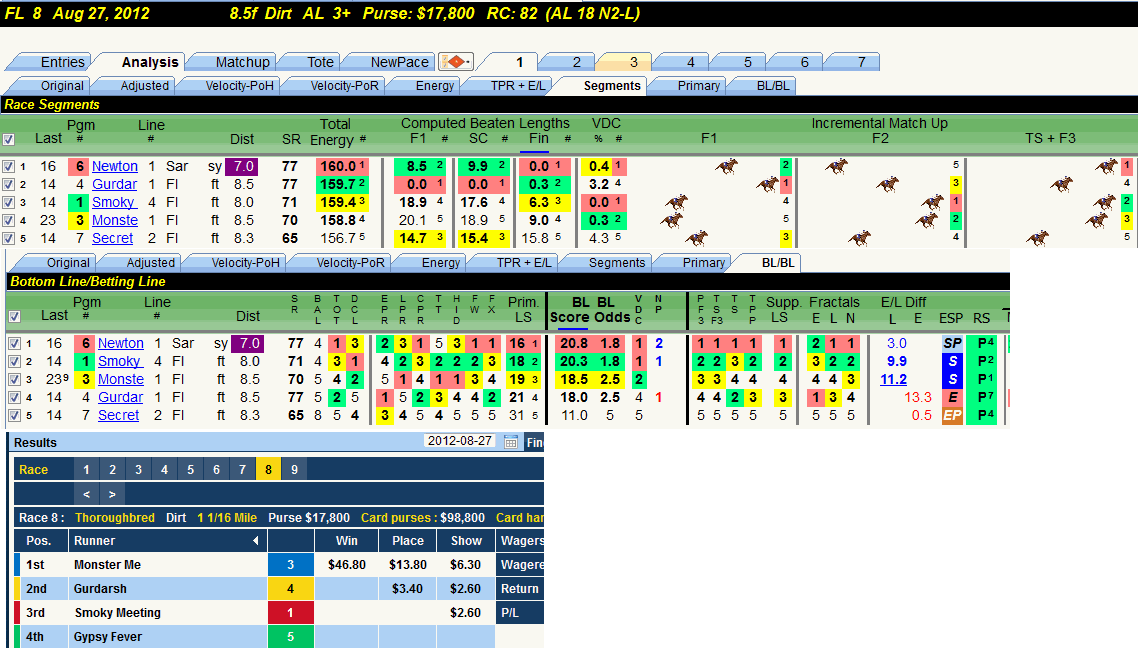Screen dimensions: 1138x671
Task: Collapse the Runner column using the triangle arrow
Action: (255, 540)
